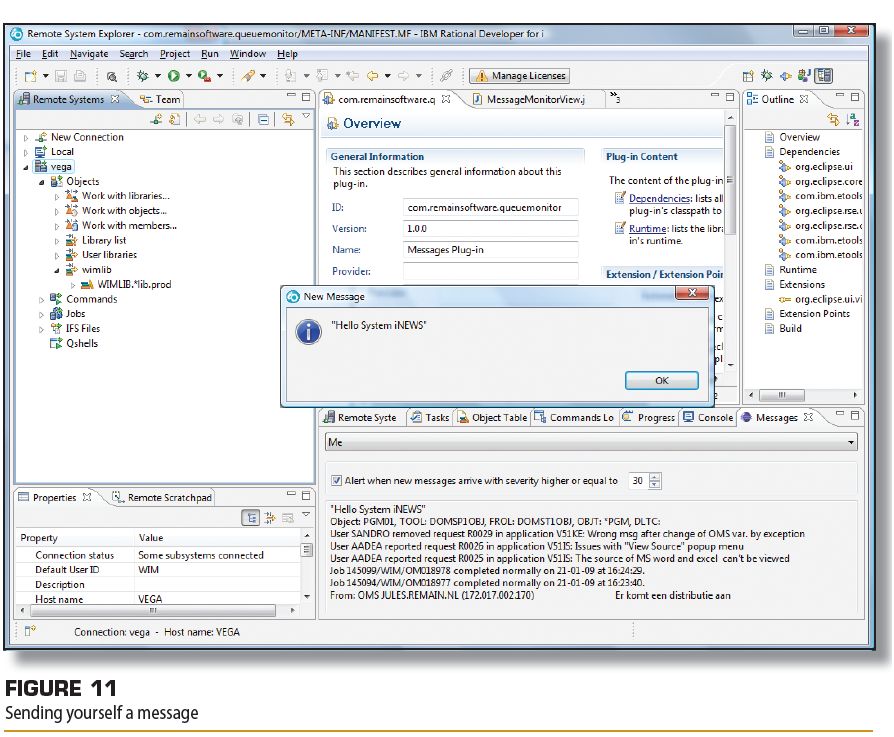Click the New wizard toolbar icon

pyautogui.click(x=31, y=76)
